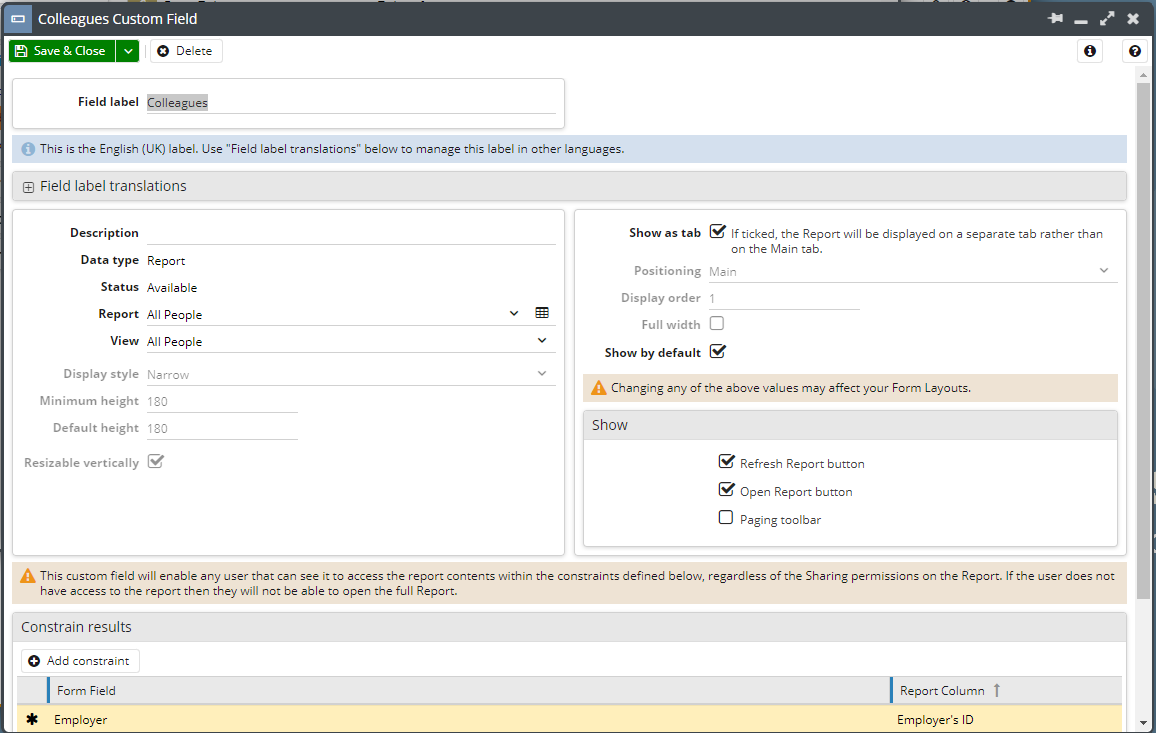Expand the Field label translations section
The width and height of the screenshot is (1156, 733).
coord(27,186)
